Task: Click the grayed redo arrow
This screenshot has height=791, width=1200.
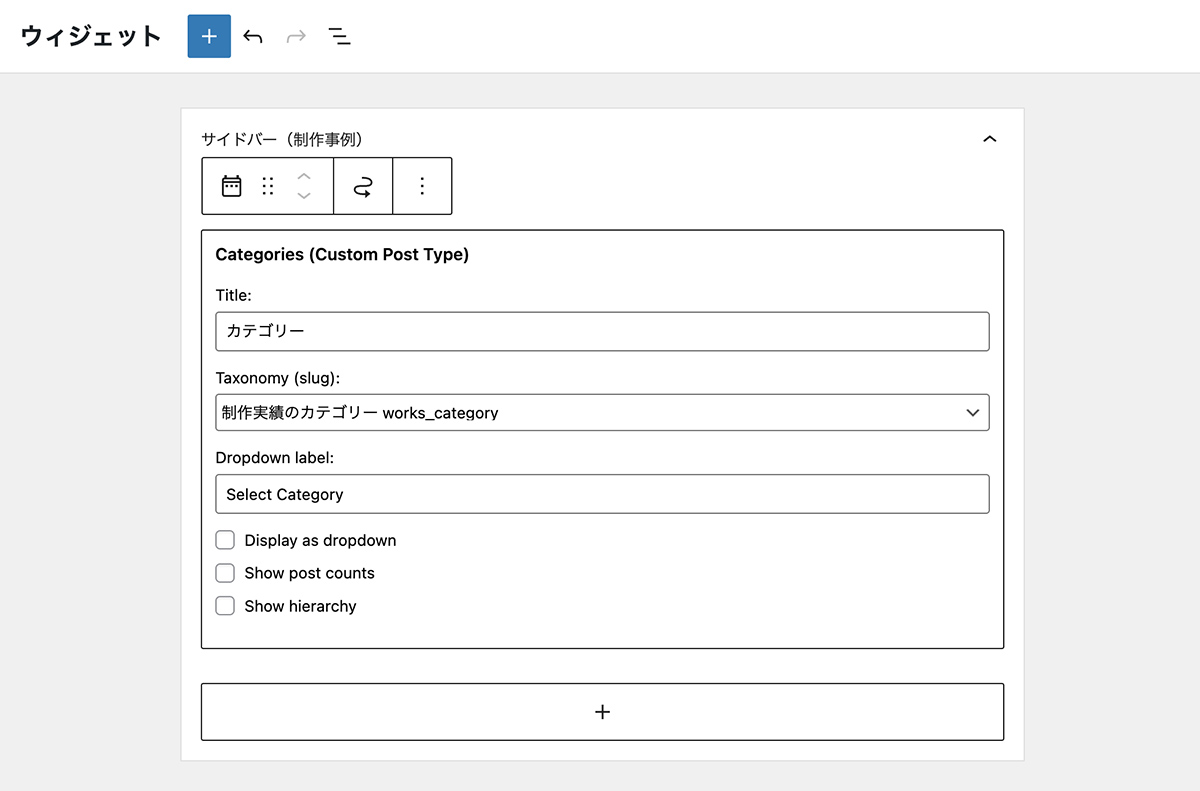Action: (x=296, y=37)
